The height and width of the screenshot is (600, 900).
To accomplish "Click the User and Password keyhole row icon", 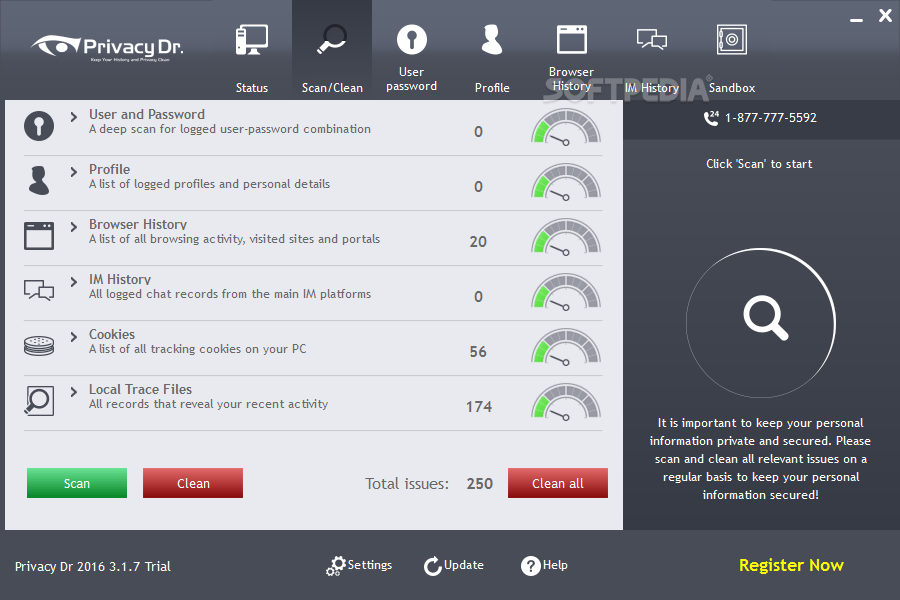I will click(39, 126).
